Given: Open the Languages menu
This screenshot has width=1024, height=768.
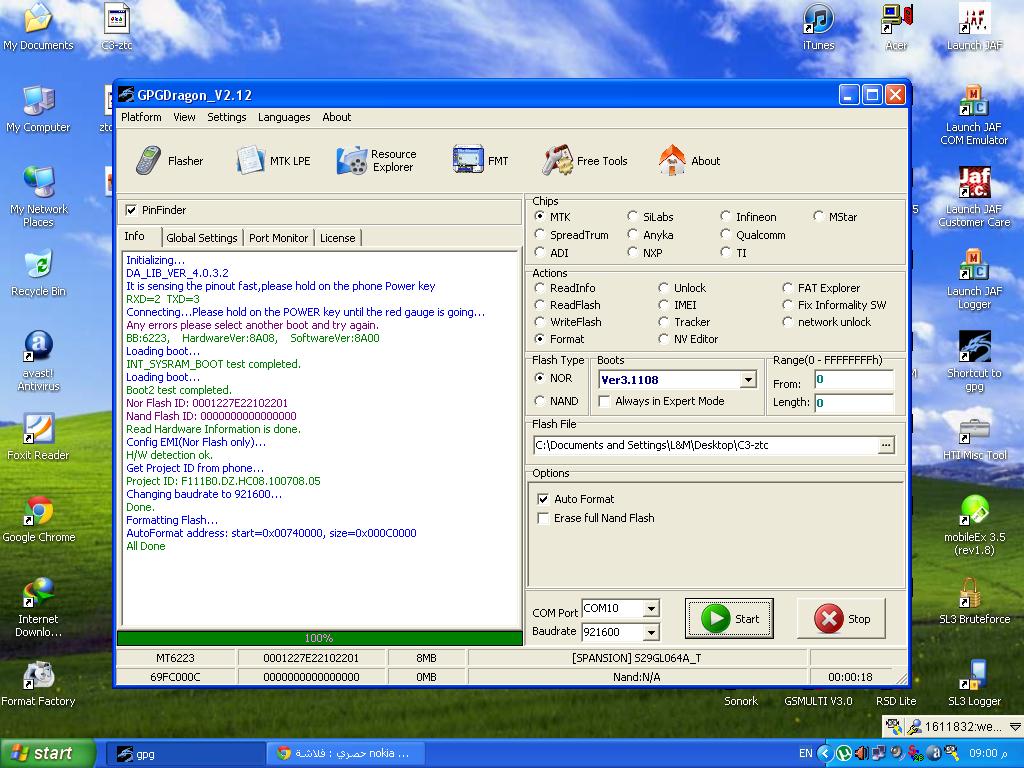Looking at the screenshot, I should coord(284,117).
